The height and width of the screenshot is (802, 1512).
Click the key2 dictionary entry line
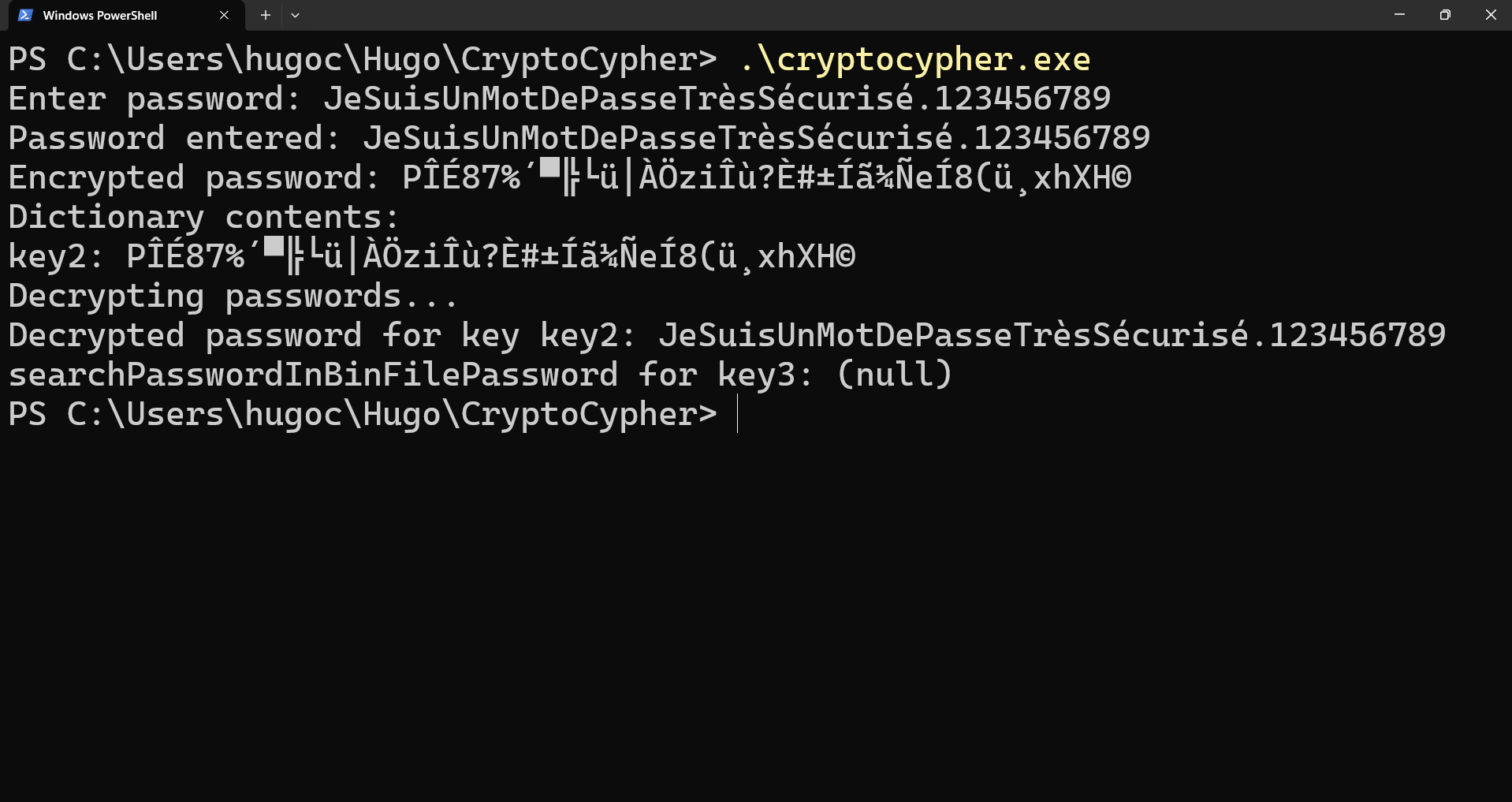click(x=432, y=256)
